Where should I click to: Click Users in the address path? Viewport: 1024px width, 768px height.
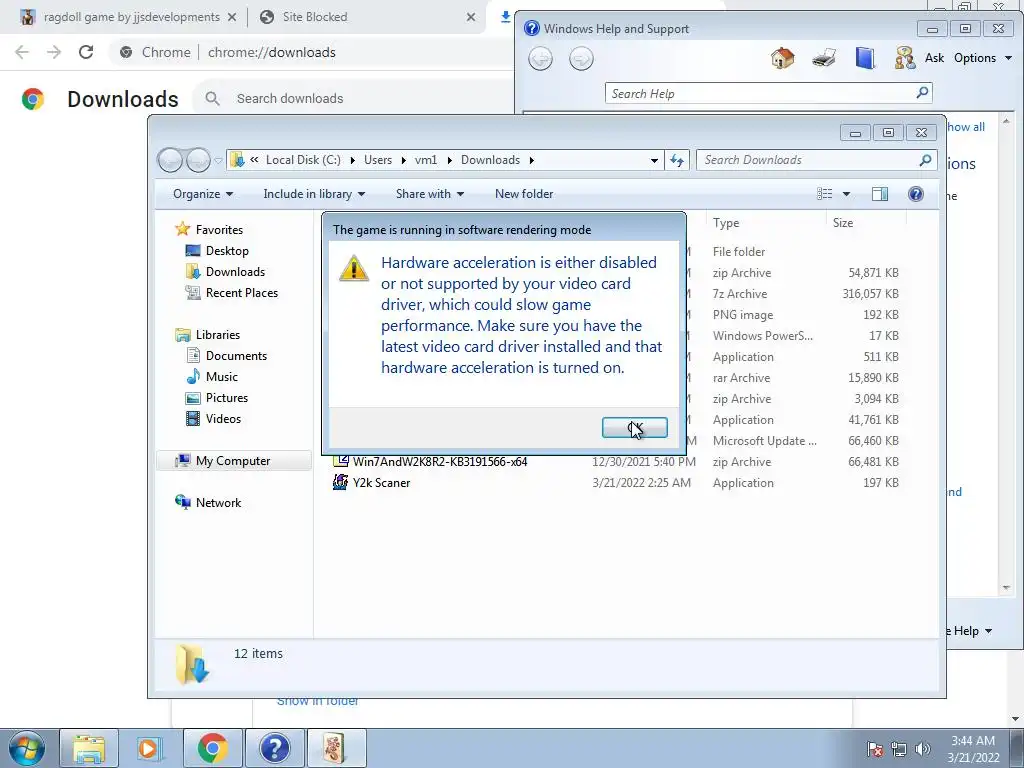377,160
